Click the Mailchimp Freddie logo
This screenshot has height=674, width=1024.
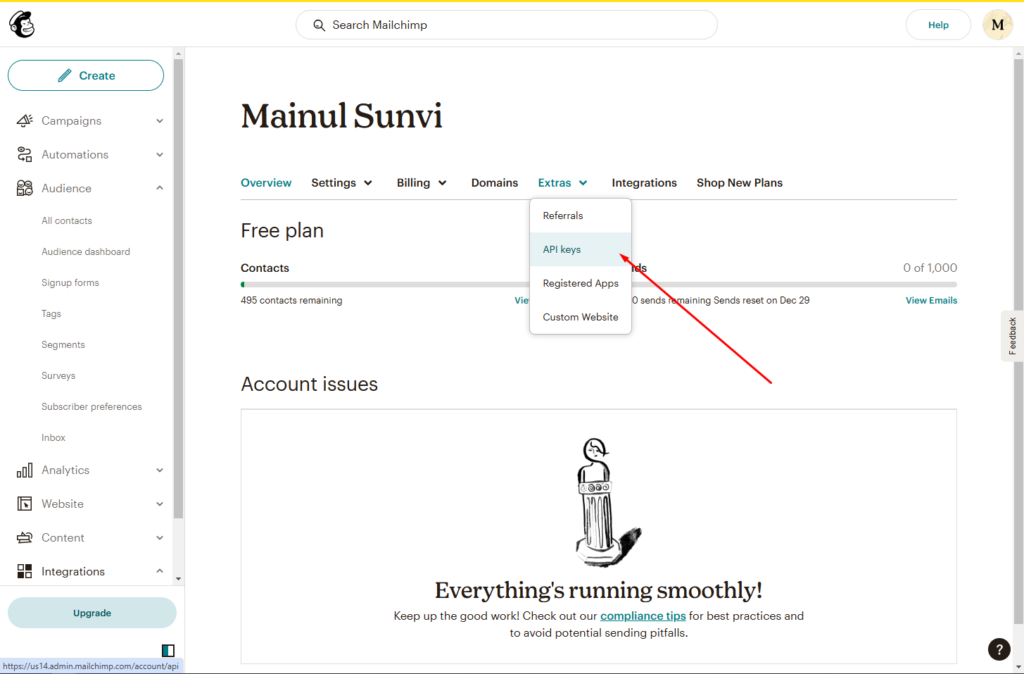tap(22, 25)
